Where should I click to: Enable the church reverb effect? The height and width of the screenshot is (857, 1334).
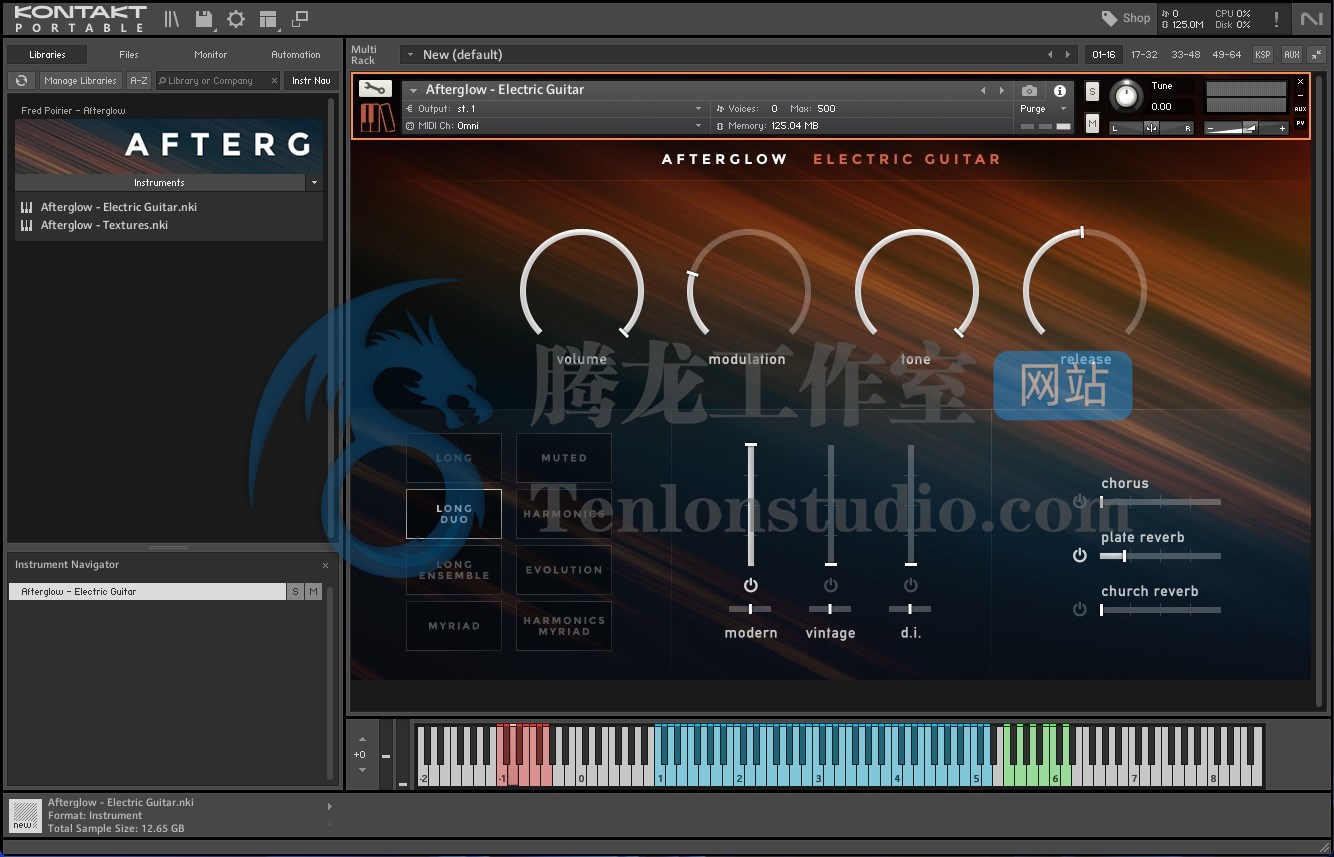point(1079,609)
